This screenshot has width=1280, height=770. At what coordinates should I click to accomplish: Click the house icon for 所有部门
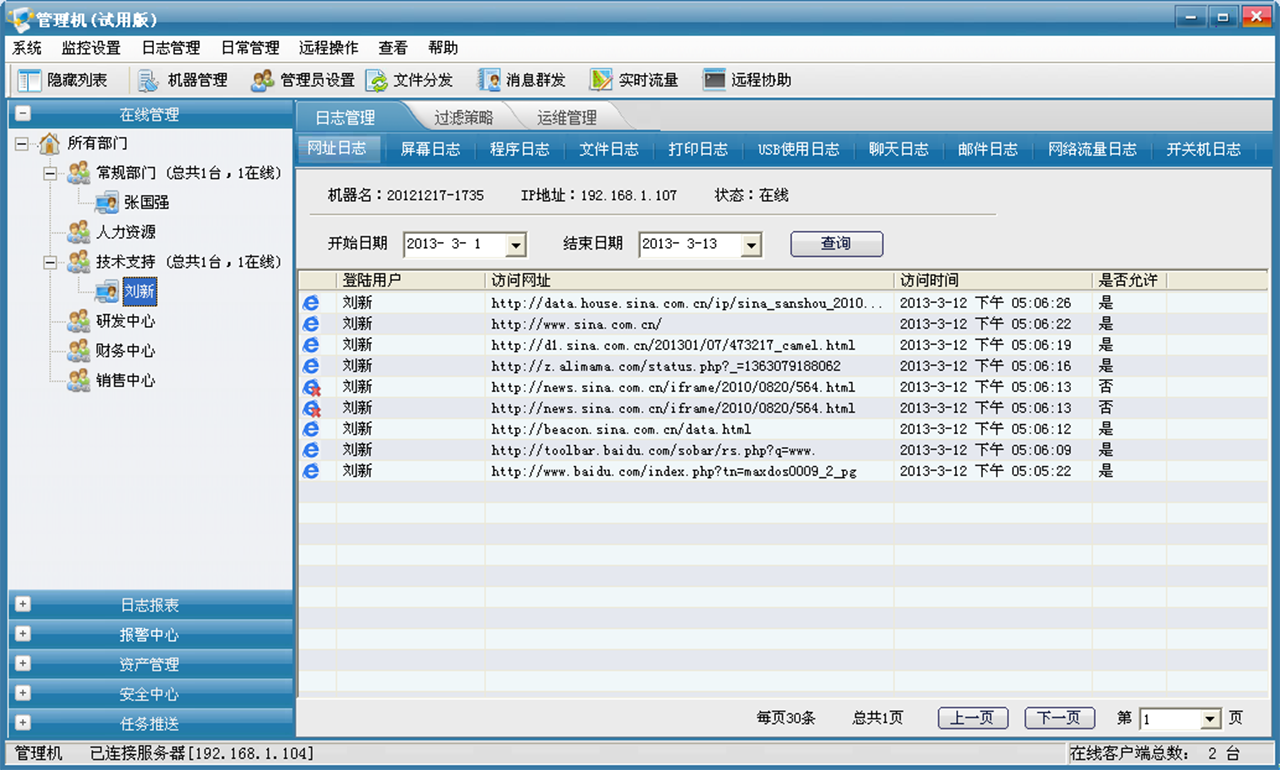[x=49, y=144]
